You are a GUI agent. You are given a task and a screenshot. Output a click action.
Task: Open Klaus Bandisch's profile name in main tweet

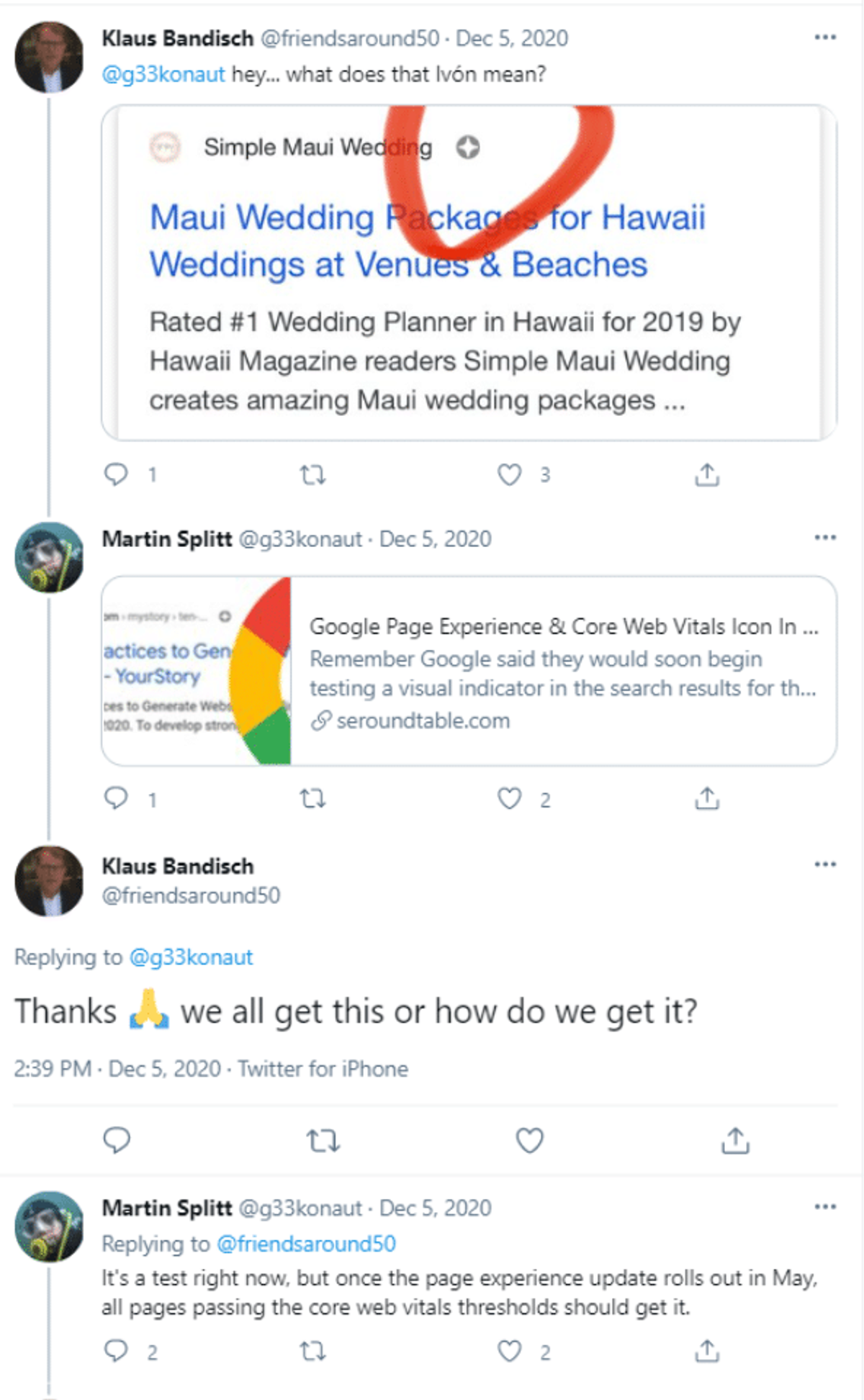tap(178, 866)
